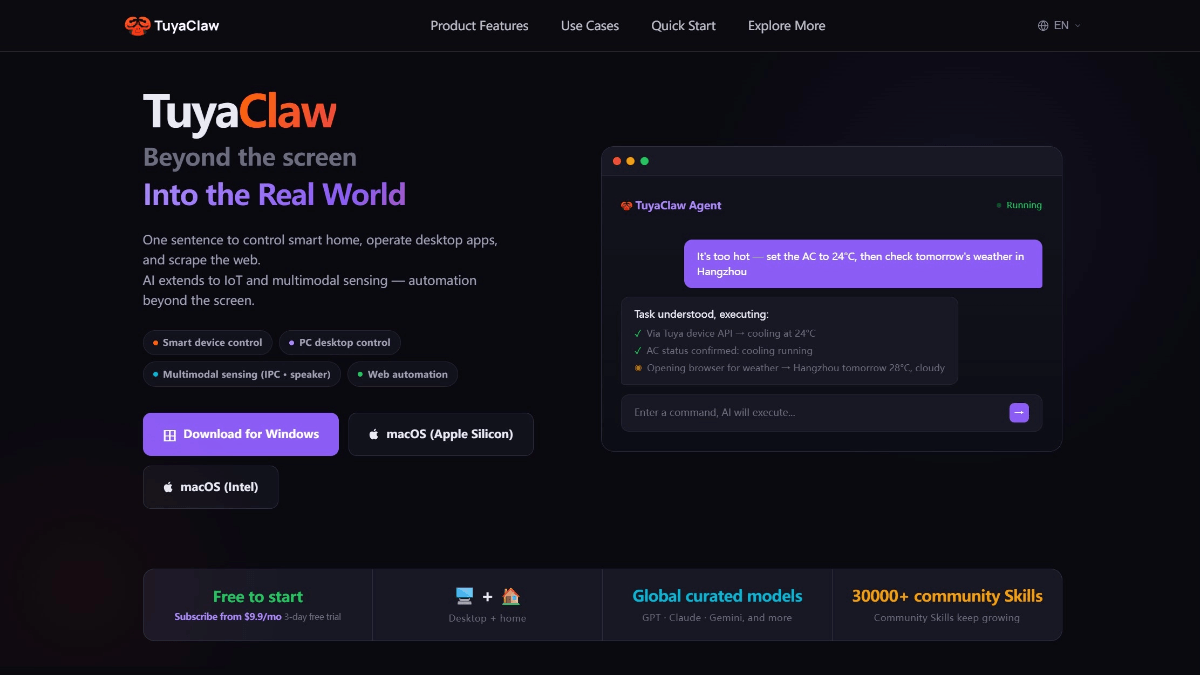Click the red dot in mock window
Screen dimensions: 1200x675
tap(617, 161)
